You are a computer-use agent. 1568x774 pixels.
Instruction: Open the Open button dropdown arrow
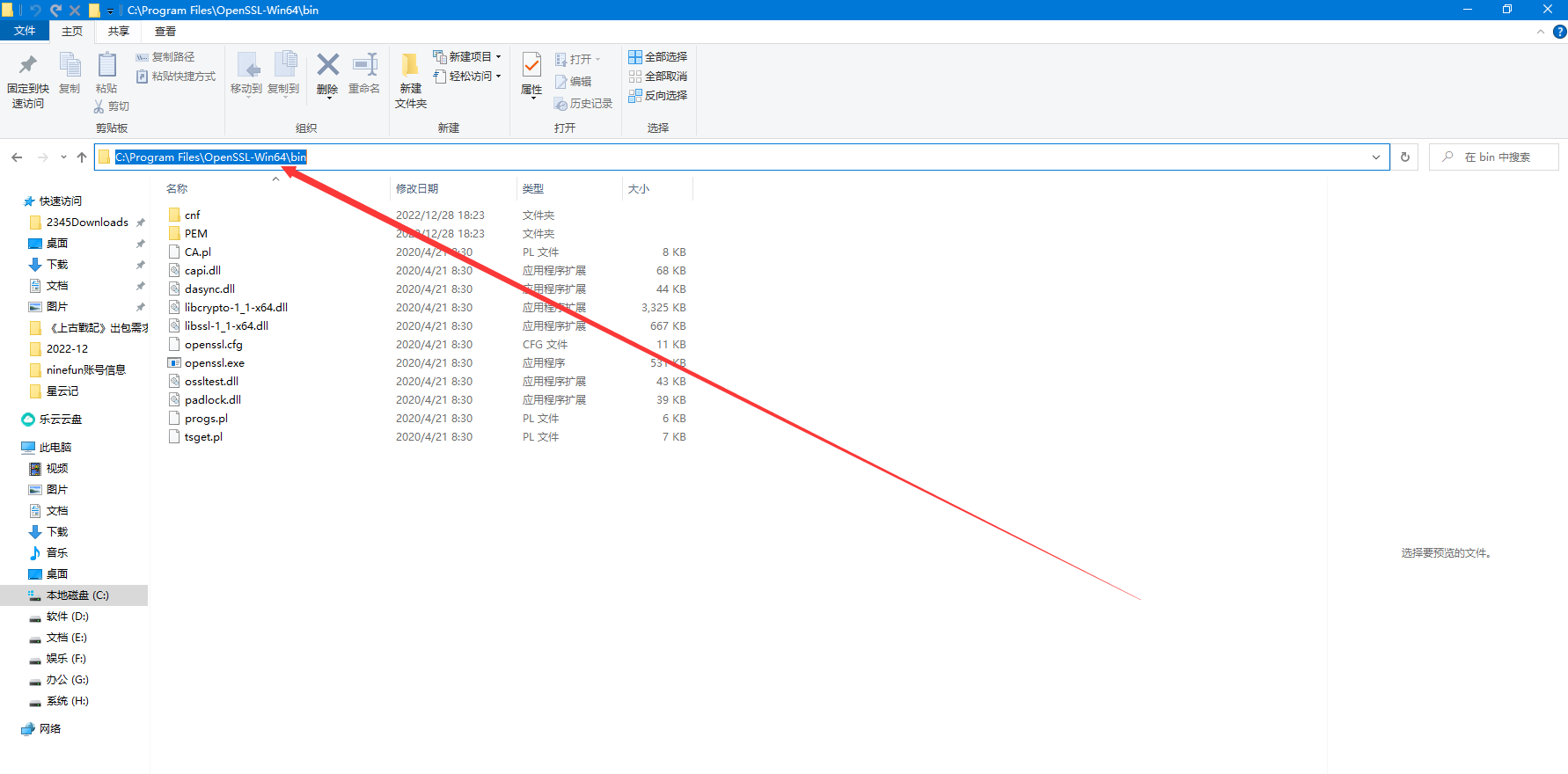coord(598,60)
